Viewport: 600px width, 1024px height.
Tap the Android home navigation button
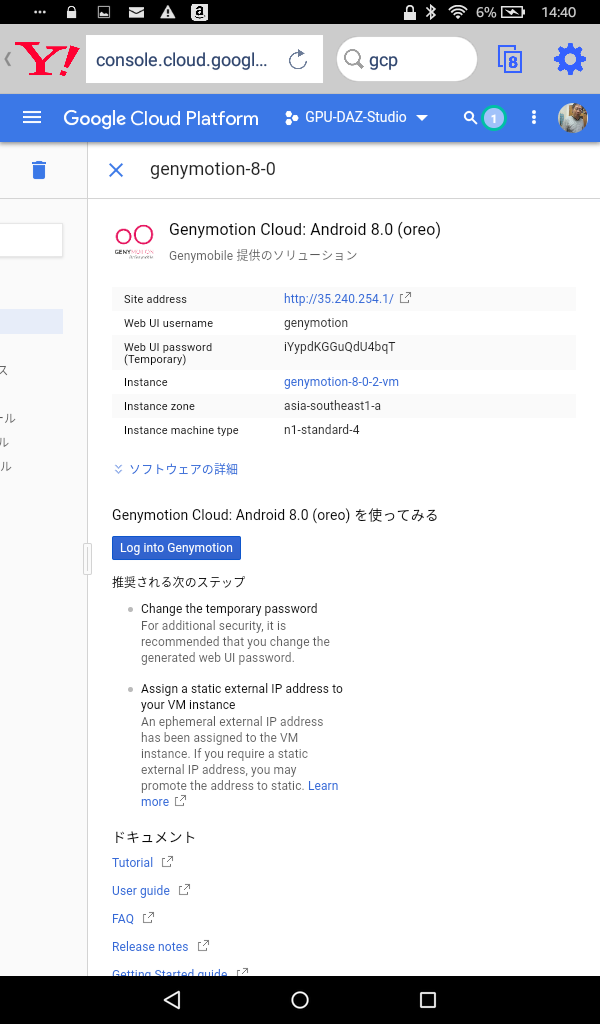click(300, 999)
